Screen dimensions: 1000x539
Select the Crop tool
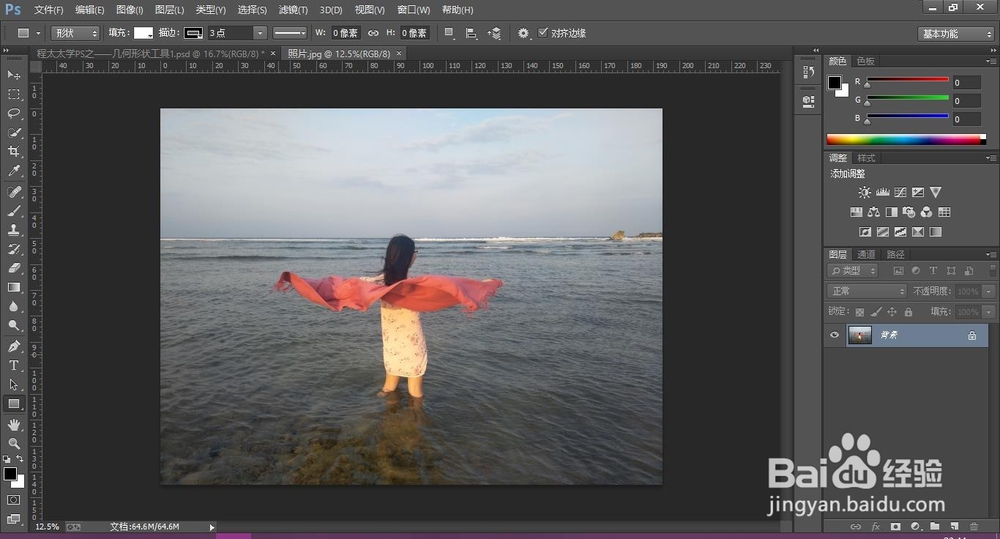[x=13, y=151]
